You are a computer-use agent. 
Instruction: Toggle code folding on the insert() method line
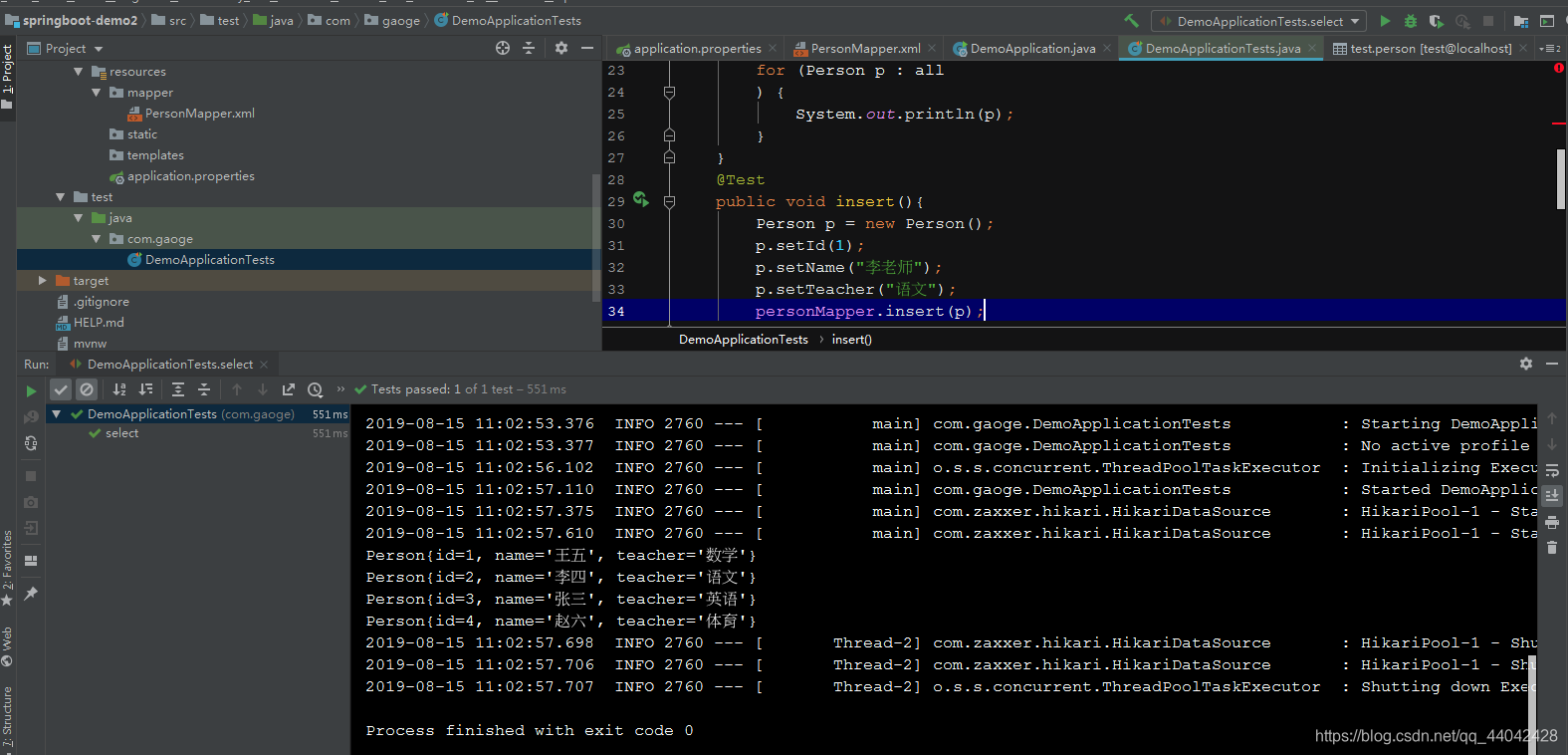click(x=669, y=201)
